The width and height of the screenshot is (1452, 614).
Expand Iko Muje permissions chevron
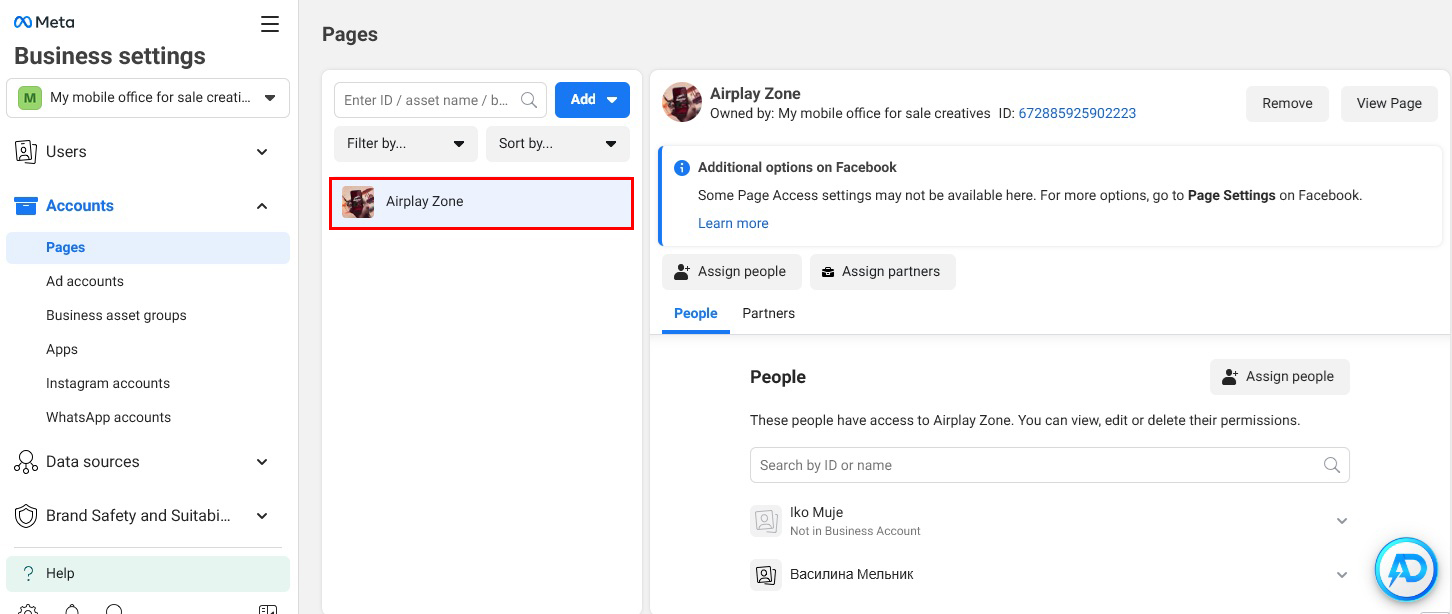(x=1342, y=521)
